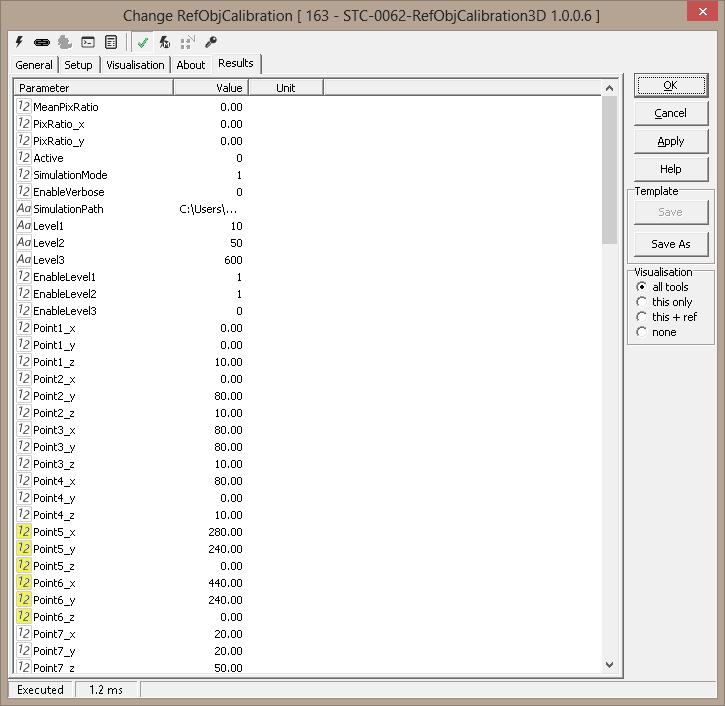Open the console terminal icon
Image resolution: width=725 pixels, height=706 pixels.
pyautogui.click(x=88, y=42)
